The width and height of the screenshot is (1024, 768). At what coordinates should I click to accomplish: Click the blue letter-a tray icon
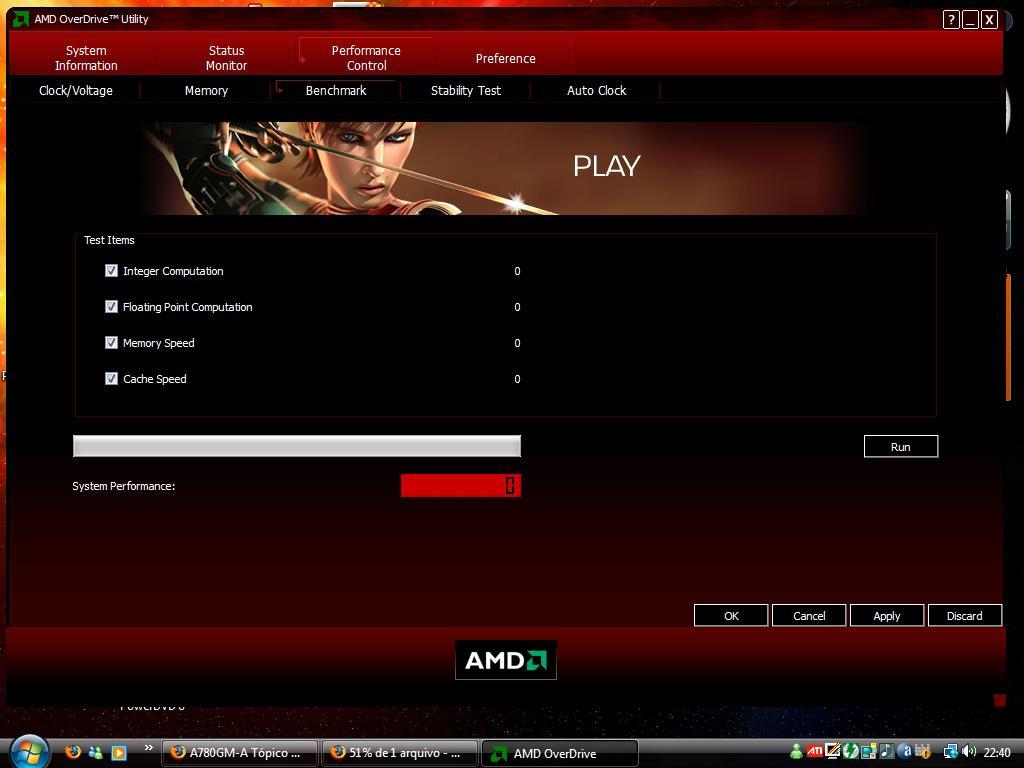click(x=904, y=752)
